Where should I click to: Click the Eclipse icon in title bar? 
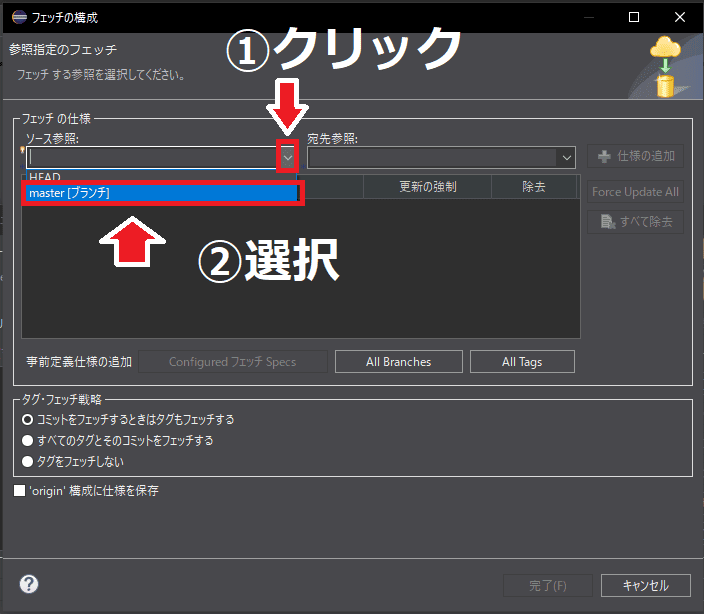tap(19, 17)
